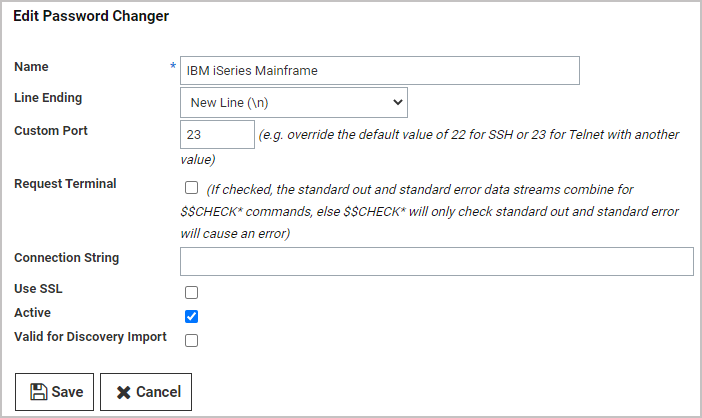Tick the Valid for Discovery Import checkbox

(192, 340)
